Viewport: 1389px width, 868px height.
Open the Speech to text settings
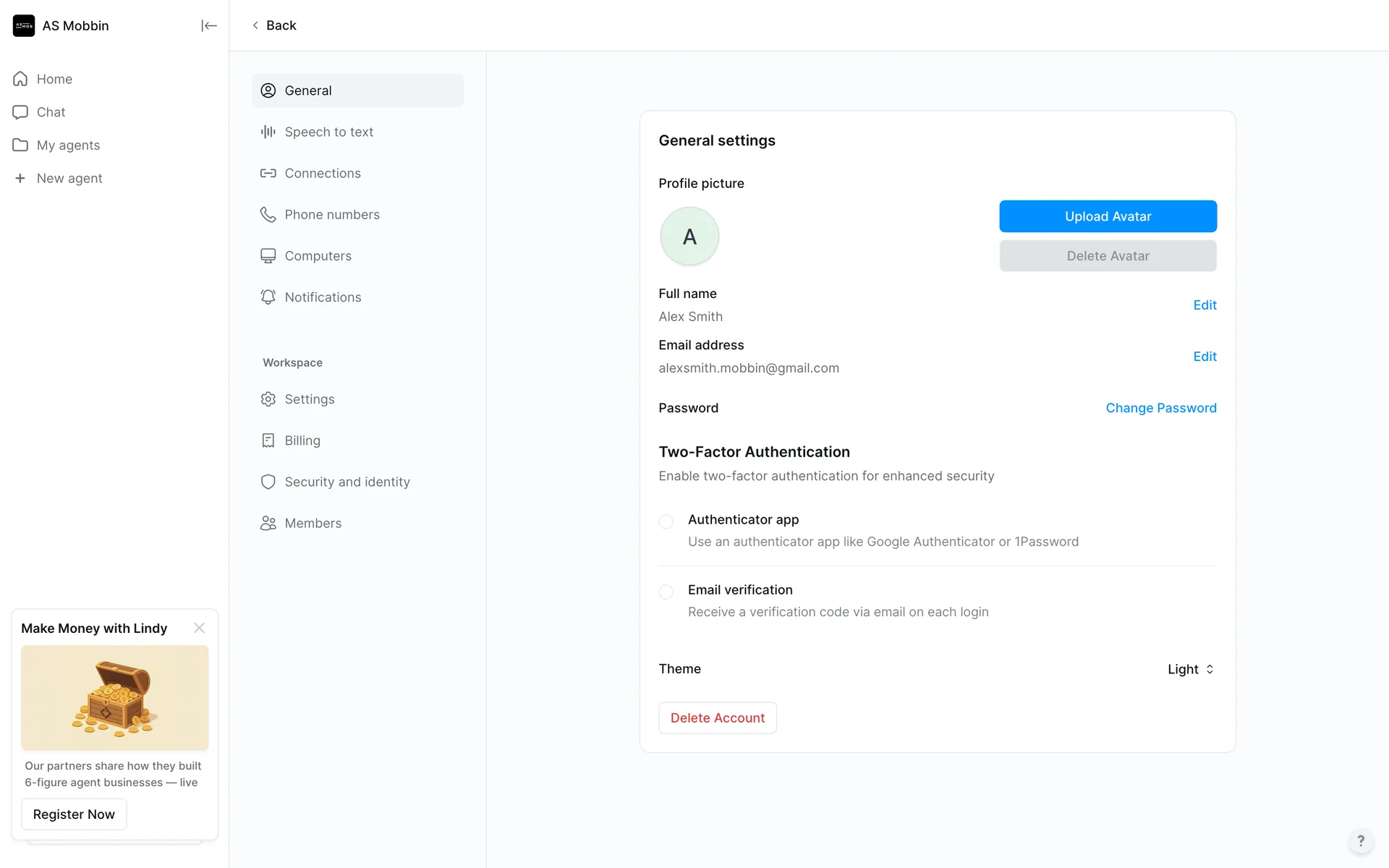tap(328, 132)
